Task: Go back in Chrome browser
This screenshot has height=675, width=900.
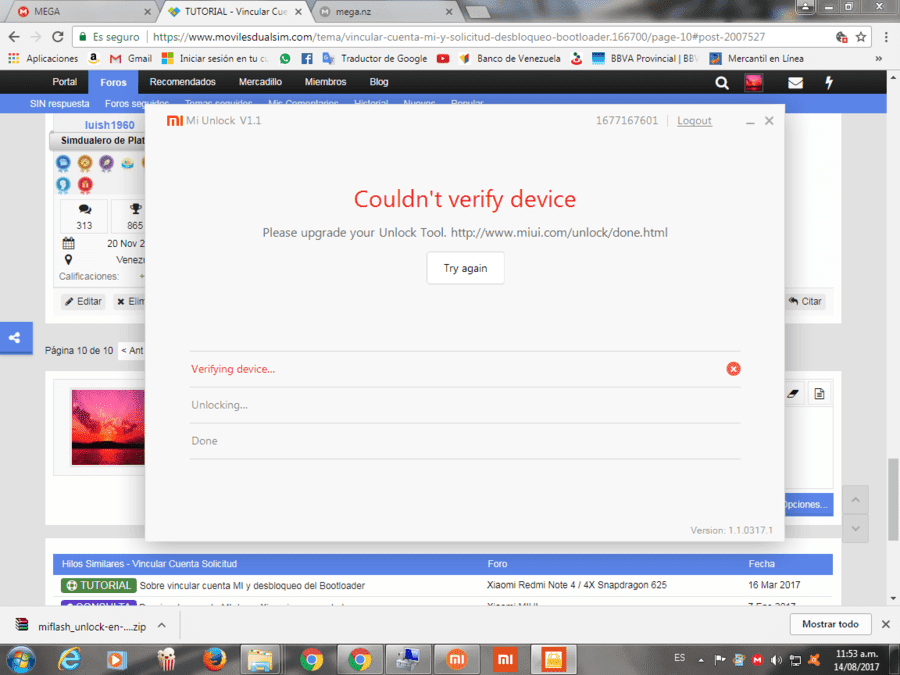Action: [14, 37]
